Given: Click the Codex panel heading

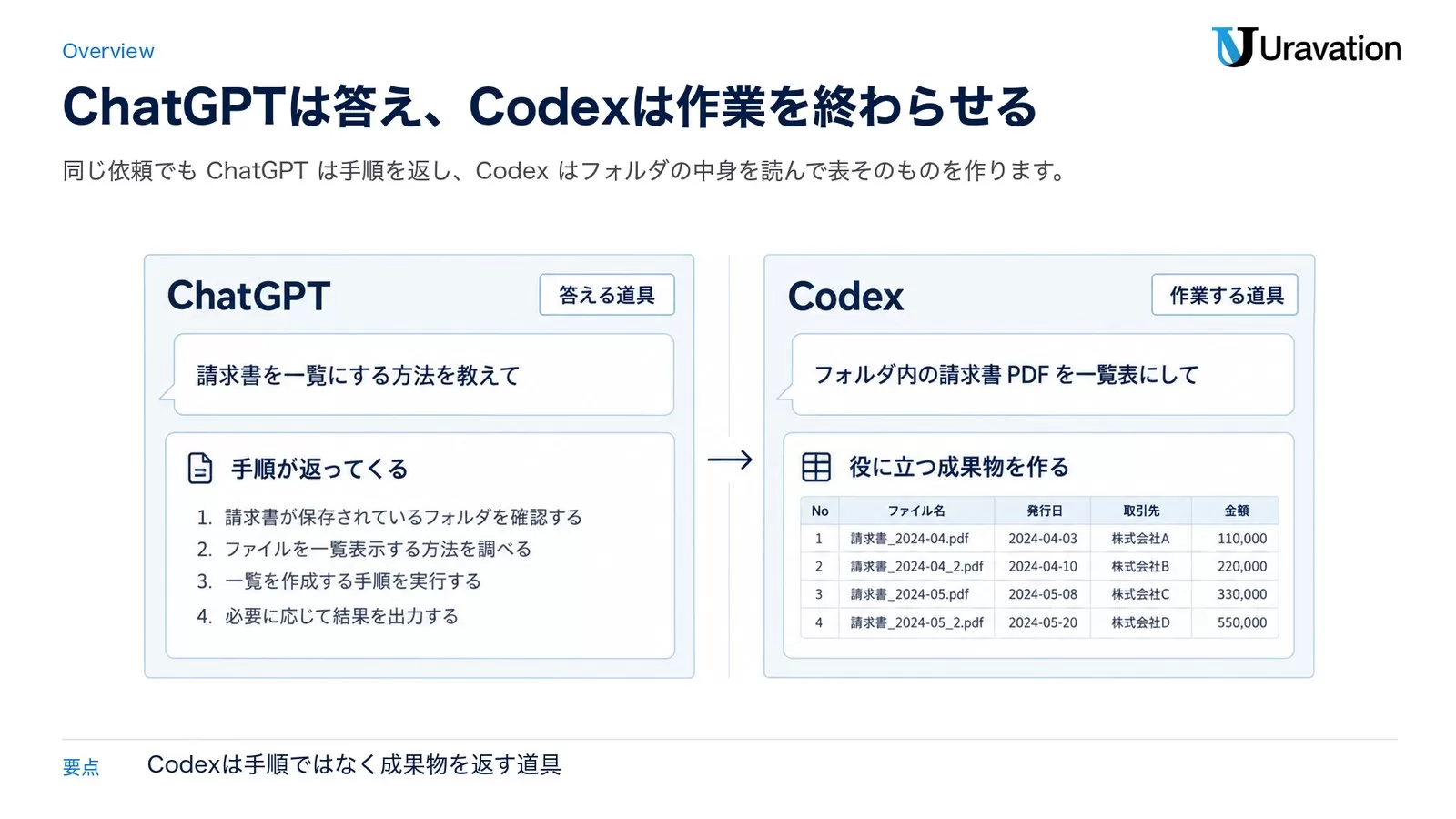Looking at the screenshot, I should pos(845,296).
